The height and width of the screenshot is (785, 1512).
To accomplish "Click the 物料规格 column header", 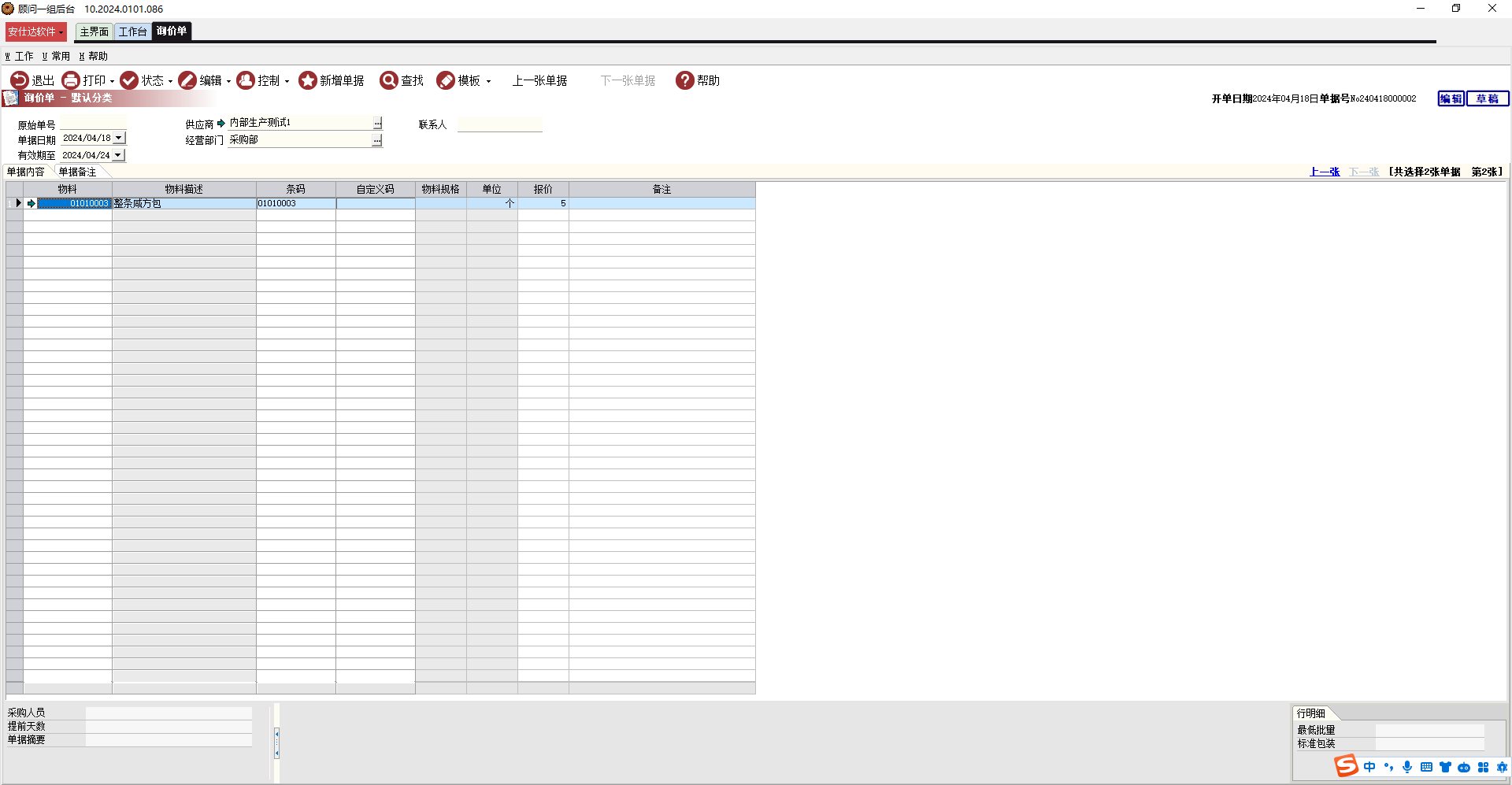I will [441, 189].
